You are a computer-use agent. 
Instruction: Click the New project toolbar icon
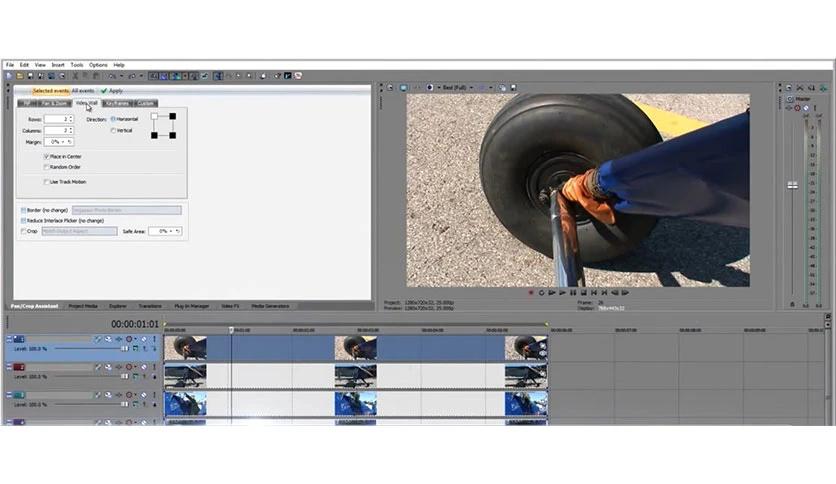point(9,76)
